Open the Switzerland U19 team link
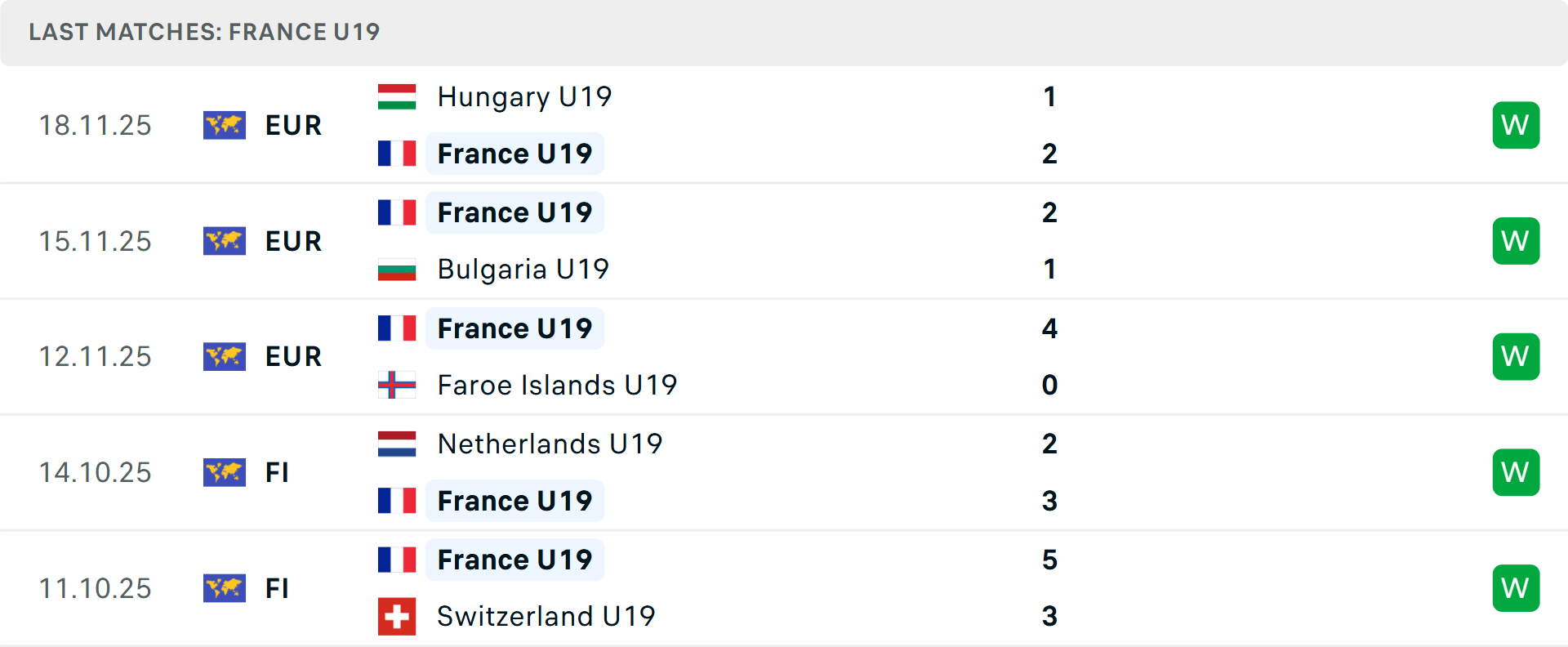Image resolution: width=1568 pixels, height=647 pixels. tap(546, 616)
